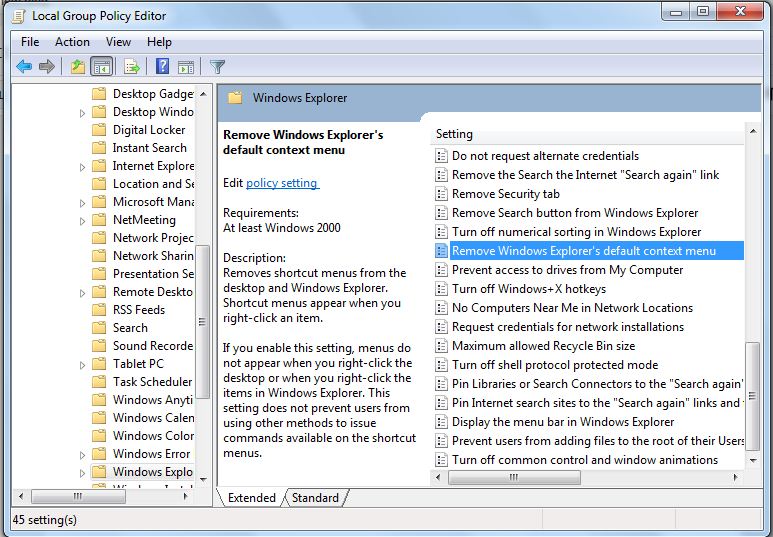Click the Export List toolbar icon
This screenshot has width=773, height=537.
point(132,66)
